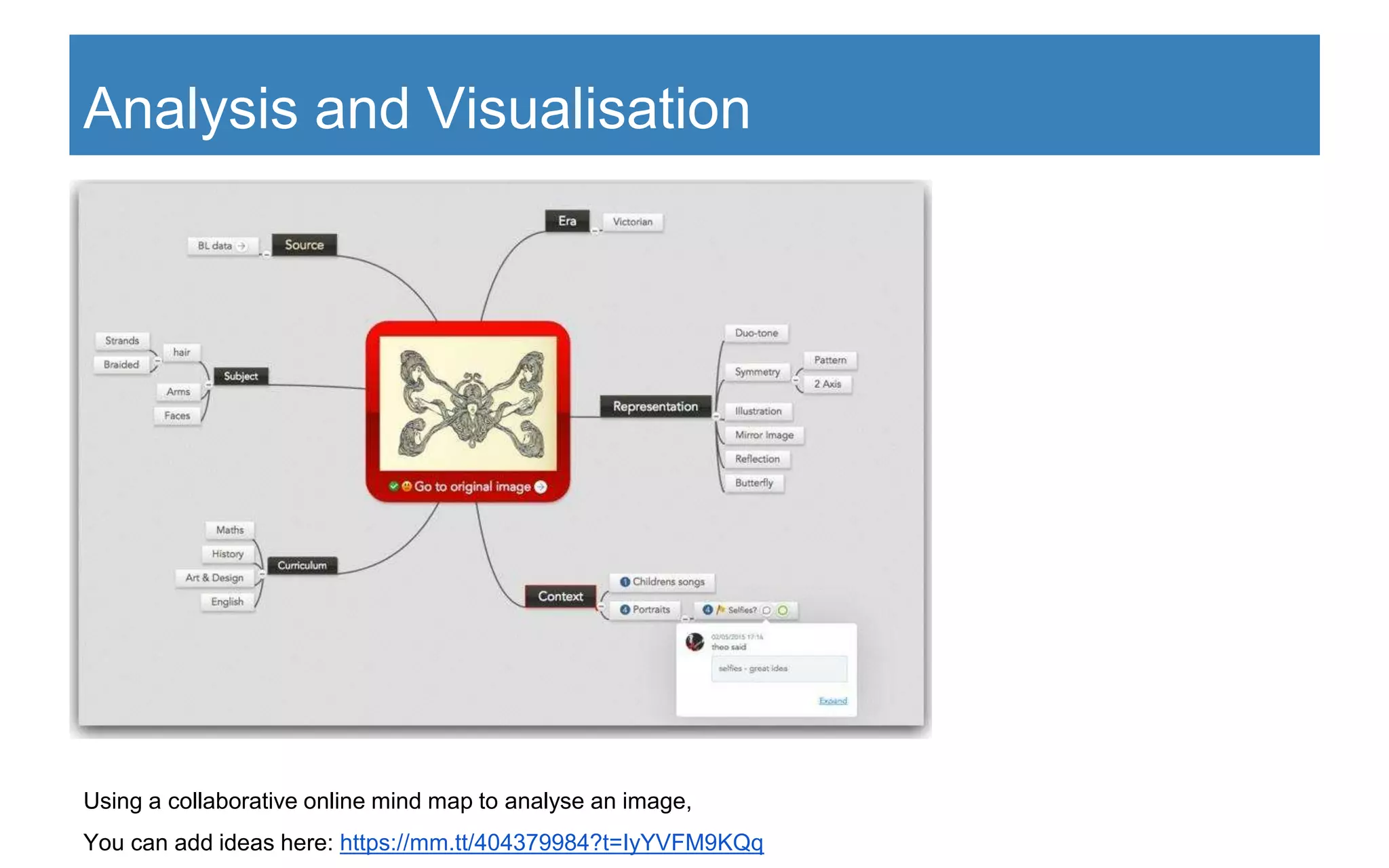Select the BL data node
This screenshot has height=868, width=1389.
[223, 246]
